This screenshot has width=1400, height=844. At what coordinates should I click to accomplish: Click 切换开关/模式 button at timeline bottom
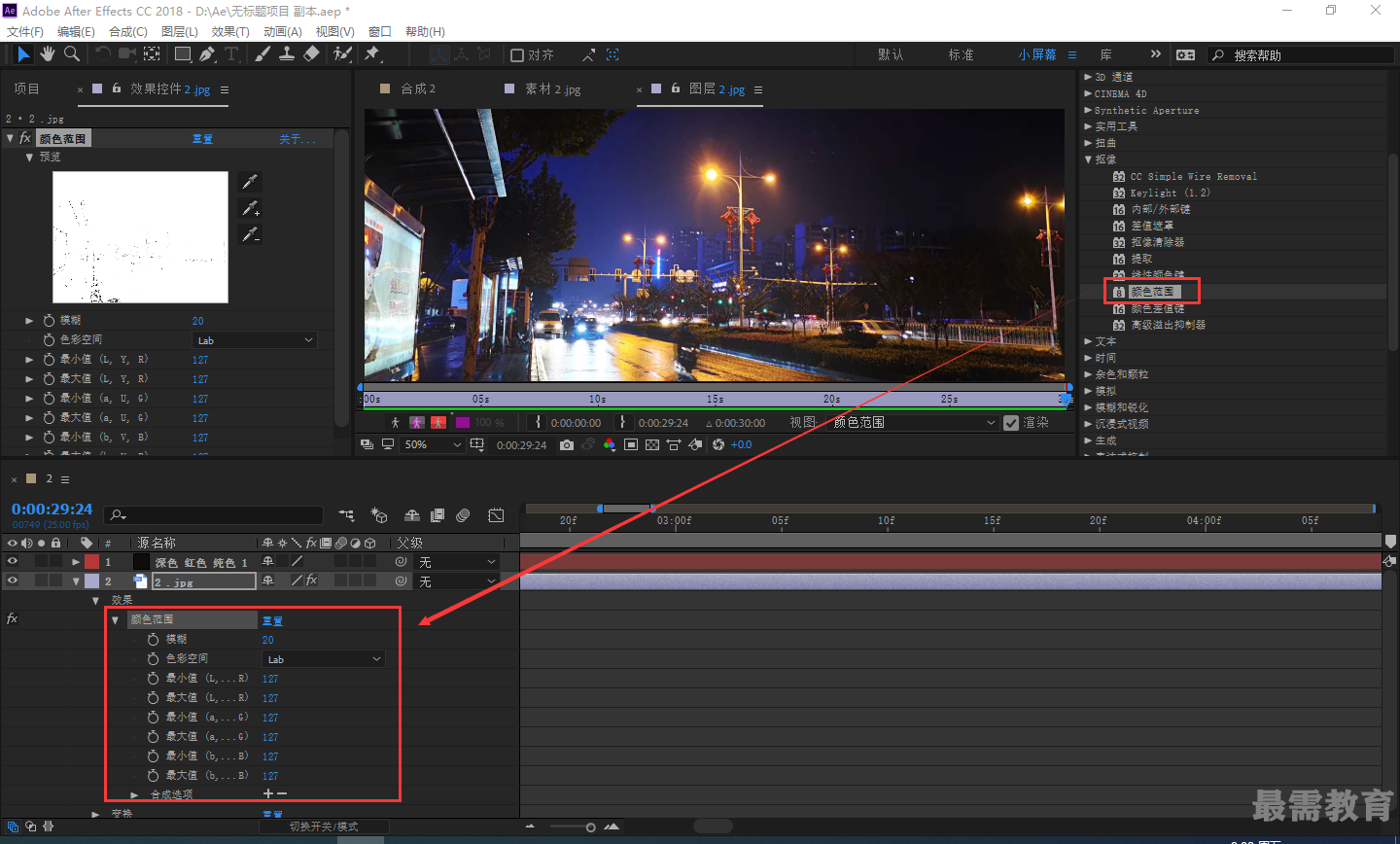coord(324,826)
